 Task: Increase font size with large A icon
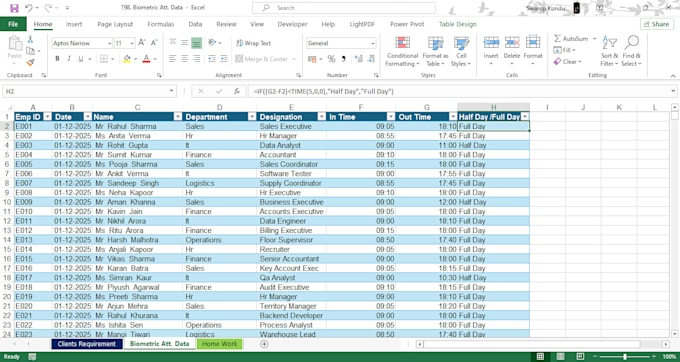click(142, 43)
